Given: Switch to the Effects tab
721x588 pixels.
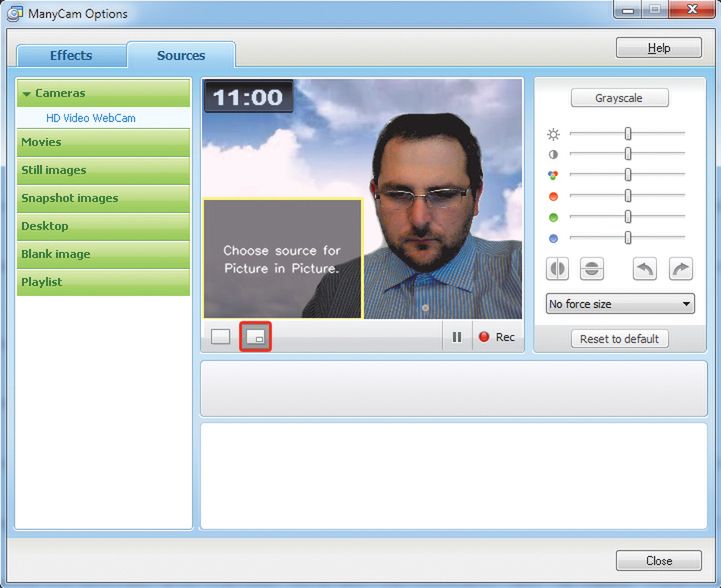Looking at the screenshot, I should tap(71, 56).
